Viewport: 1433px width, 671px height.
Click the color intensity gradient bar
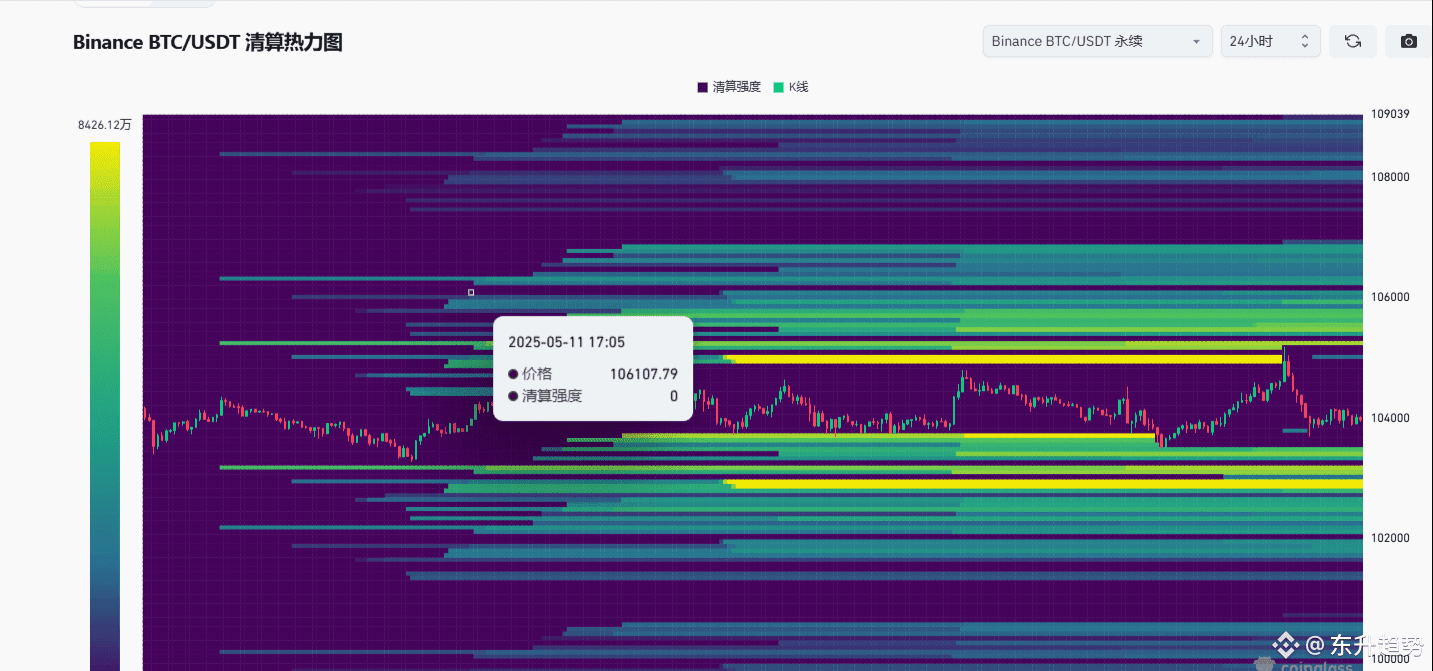(104, 400)
